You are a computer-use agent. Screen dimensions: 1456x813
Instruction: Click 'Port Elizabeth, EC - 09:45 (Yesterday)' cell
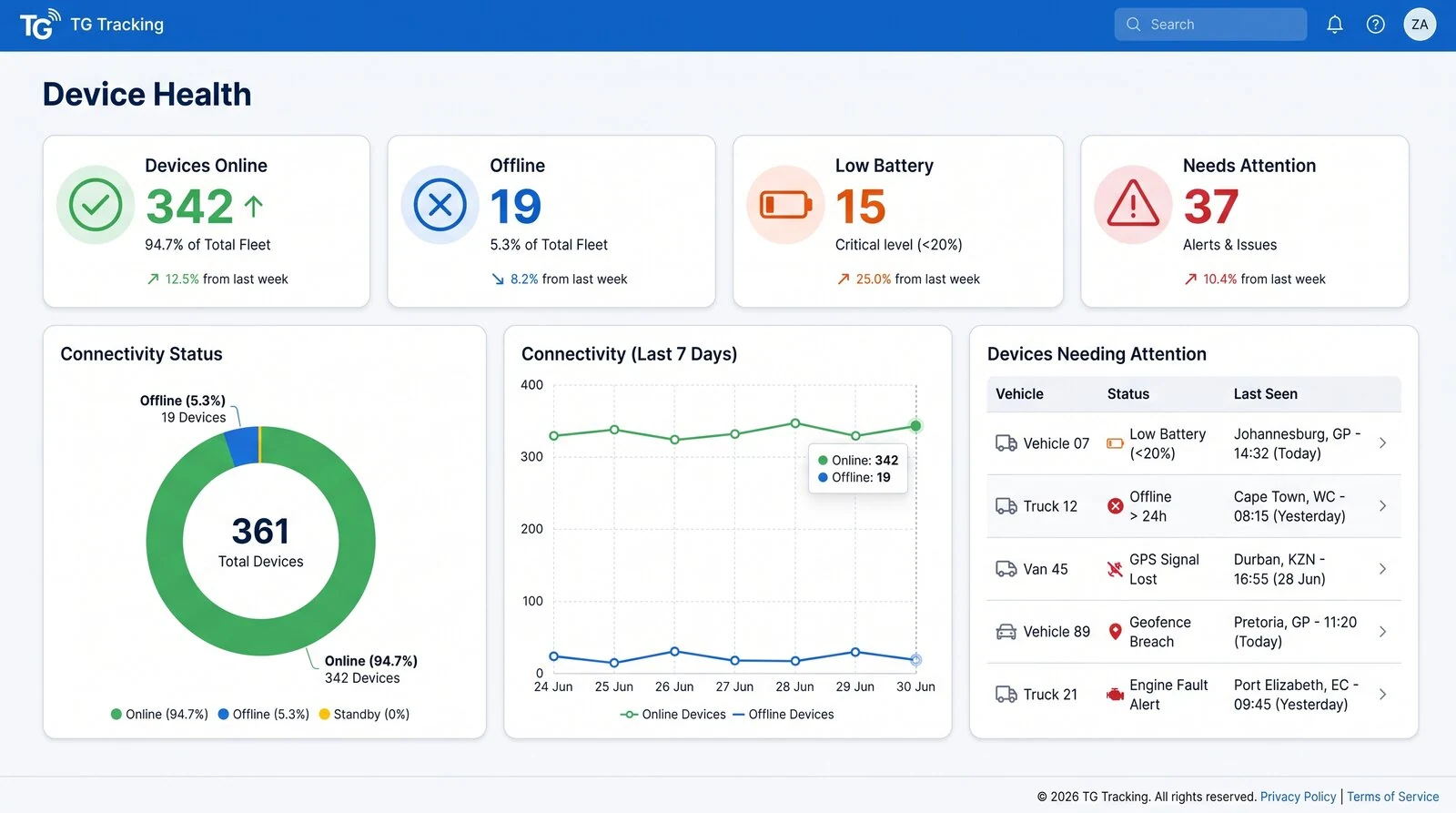coord(1296,695)
